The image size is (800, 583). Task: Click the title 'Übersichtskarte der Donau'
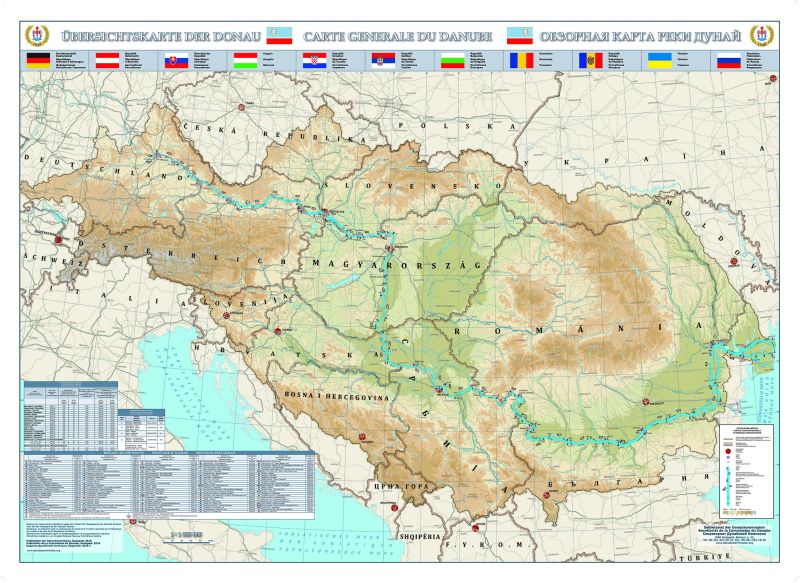(x=161, y=36)
